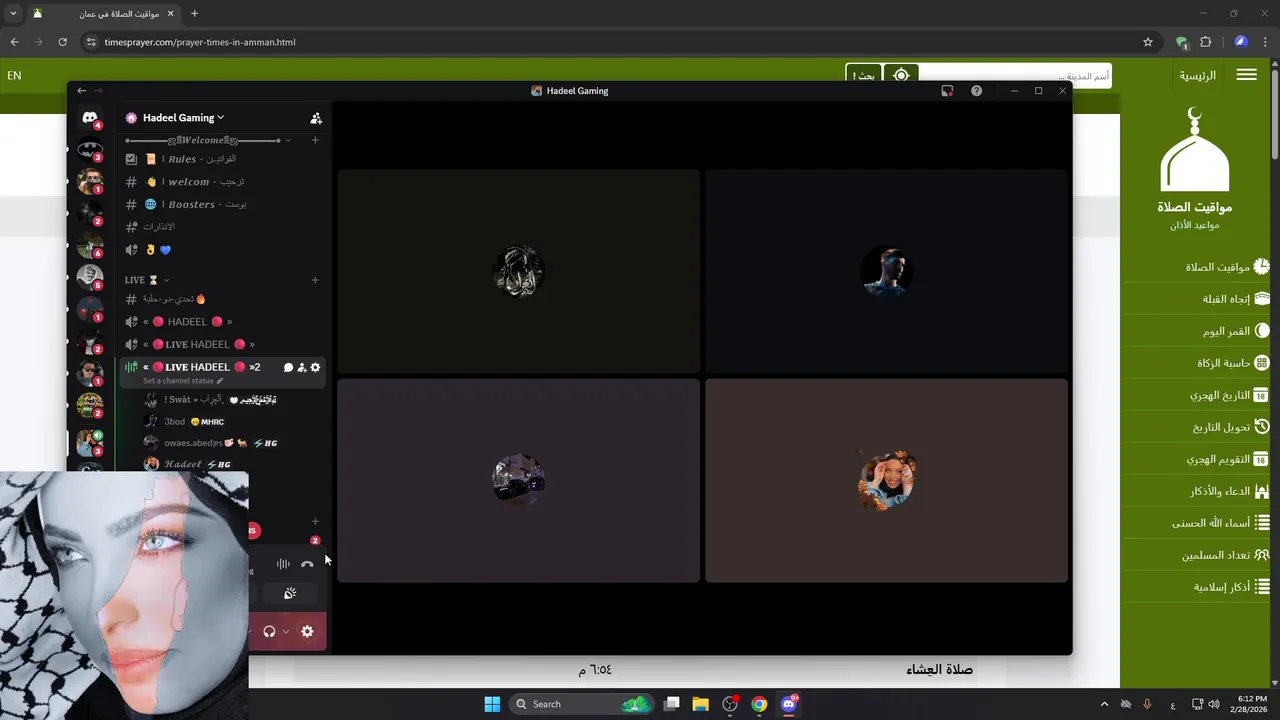The width and height of the screenshot is (1280, 720).
Task: Open soundboard button
Action: point(289,594)
